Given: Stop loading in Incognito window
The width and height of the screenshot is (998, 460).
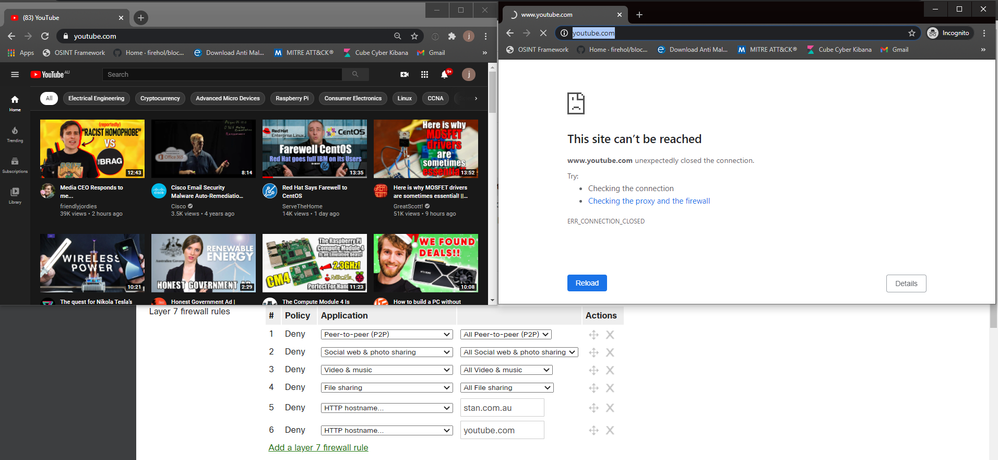Looking at the screenshot, I should (543, 32).
